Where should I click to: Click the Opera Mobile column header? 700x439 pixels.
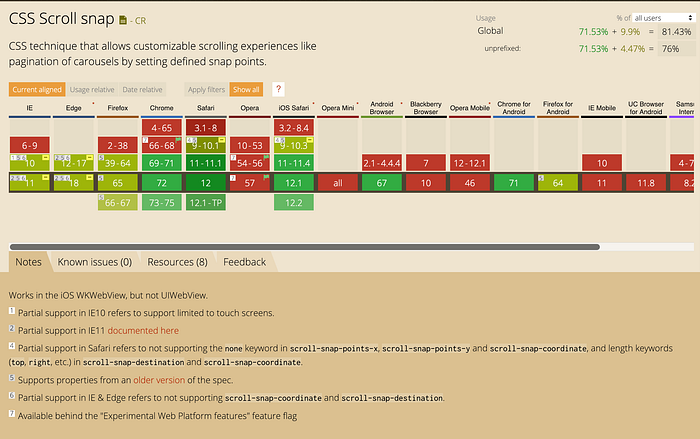470,108
